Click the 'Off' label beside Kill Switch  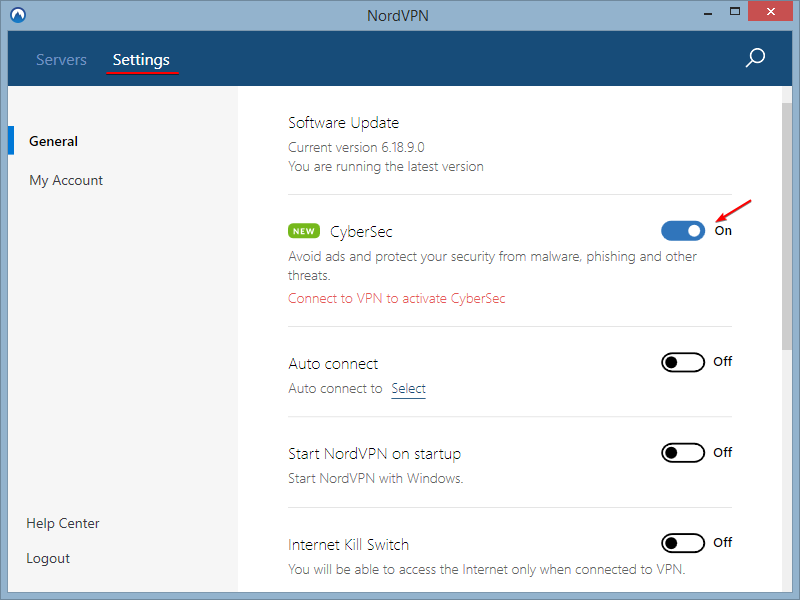722,542
